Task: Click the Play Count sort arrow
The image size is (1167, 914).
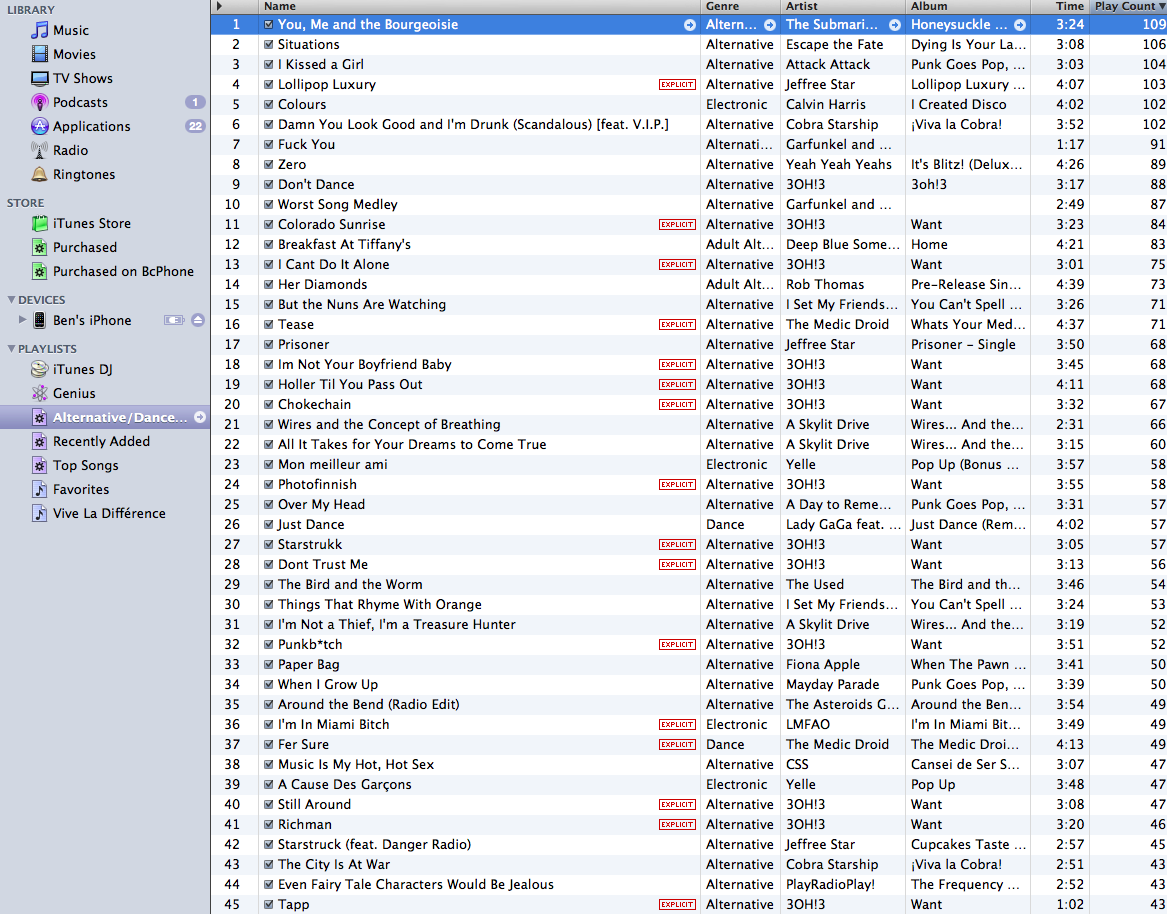Action: [1162, 6]
